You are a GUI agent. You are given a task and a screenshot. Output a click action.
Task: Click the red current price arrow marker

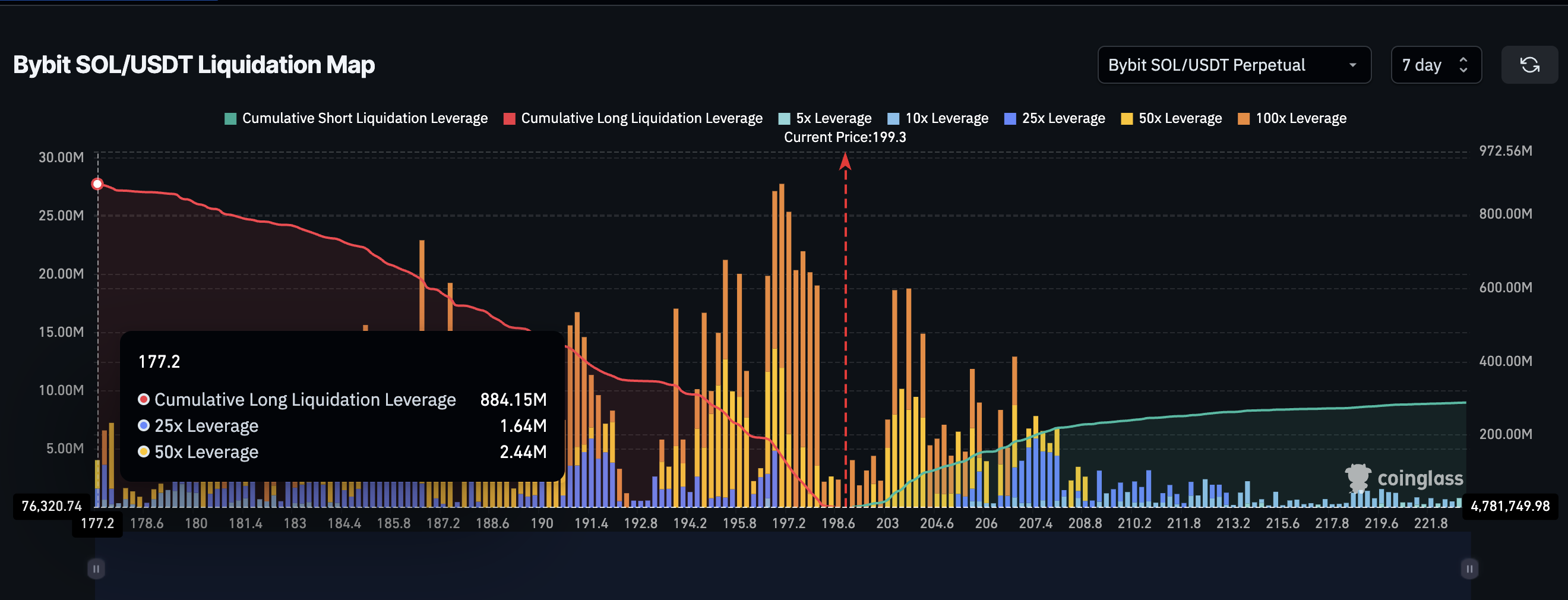[x=845, y=162]
